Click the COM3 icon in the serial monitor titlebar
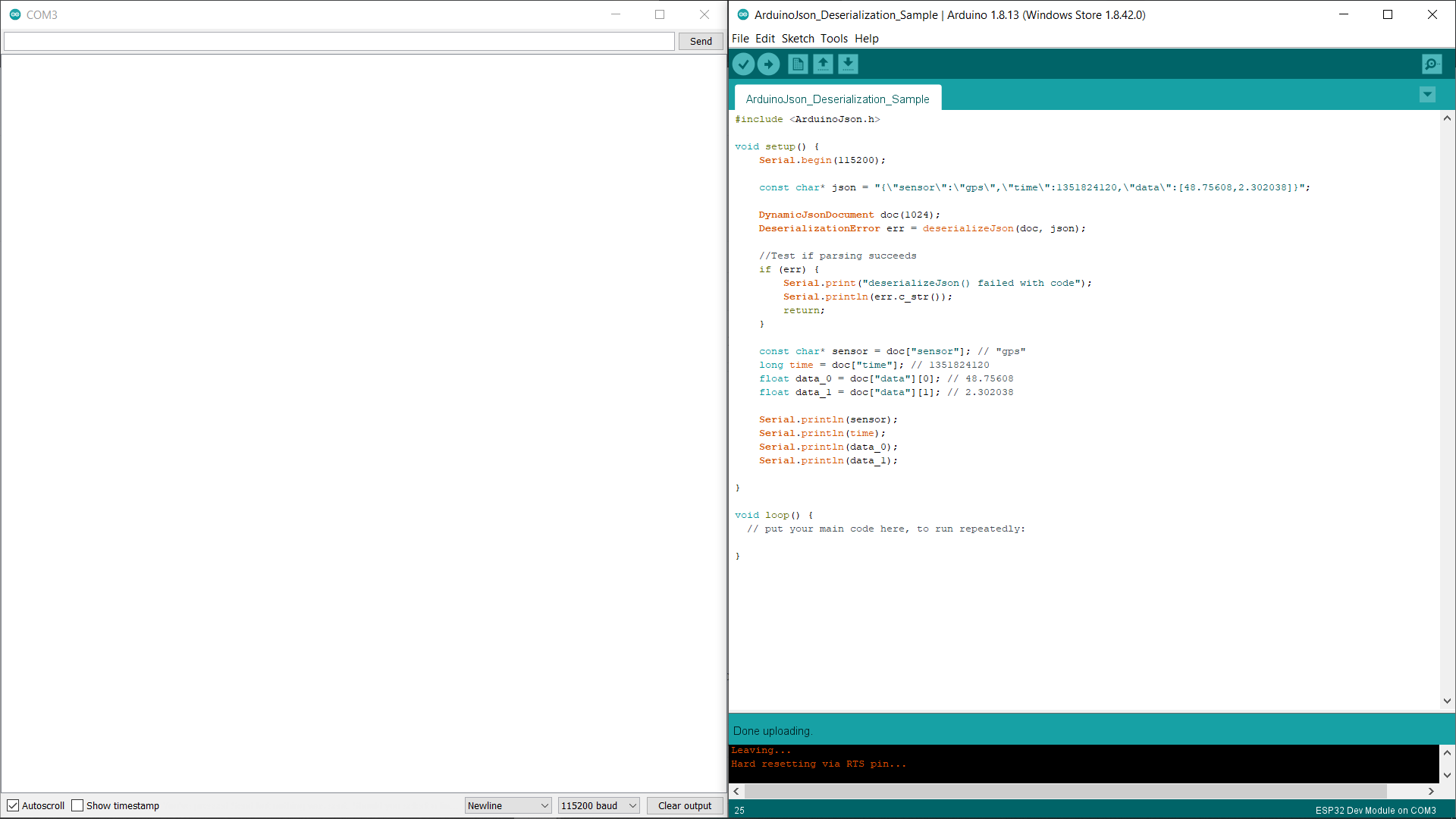1456x819 pixels. [16, 14]
